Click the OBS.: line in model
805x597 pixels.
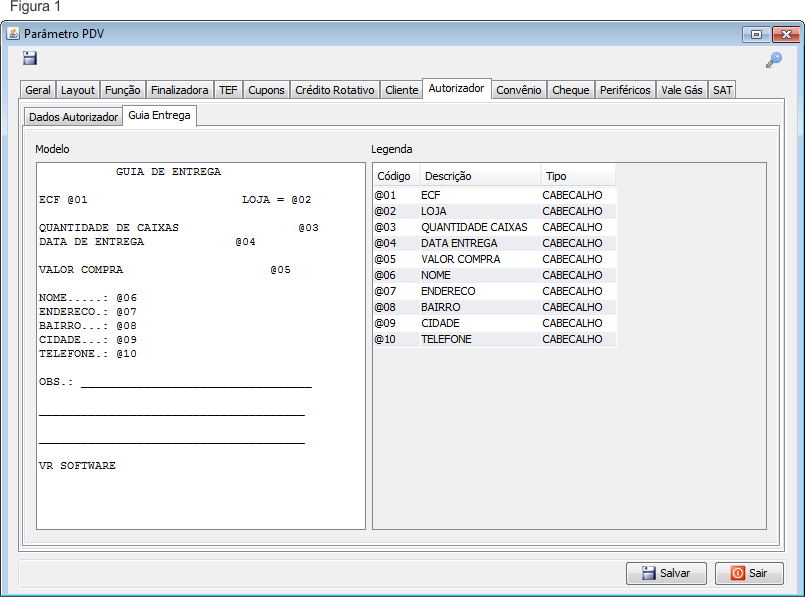(175, 382)
